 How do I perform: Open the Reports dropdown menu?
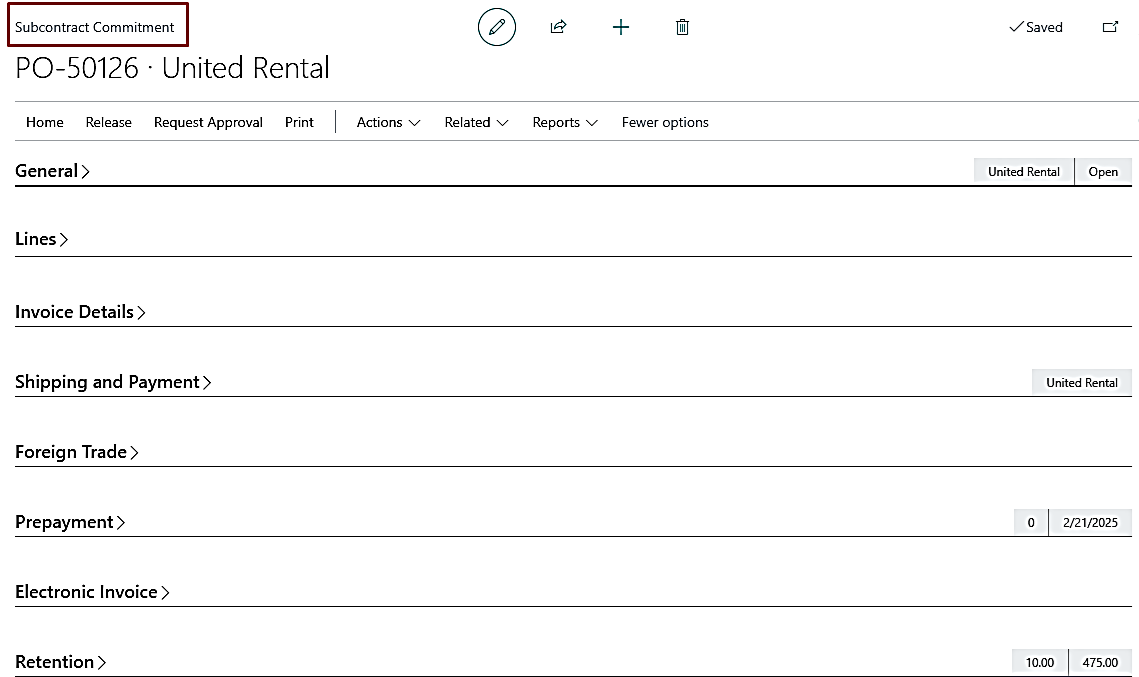565,122
